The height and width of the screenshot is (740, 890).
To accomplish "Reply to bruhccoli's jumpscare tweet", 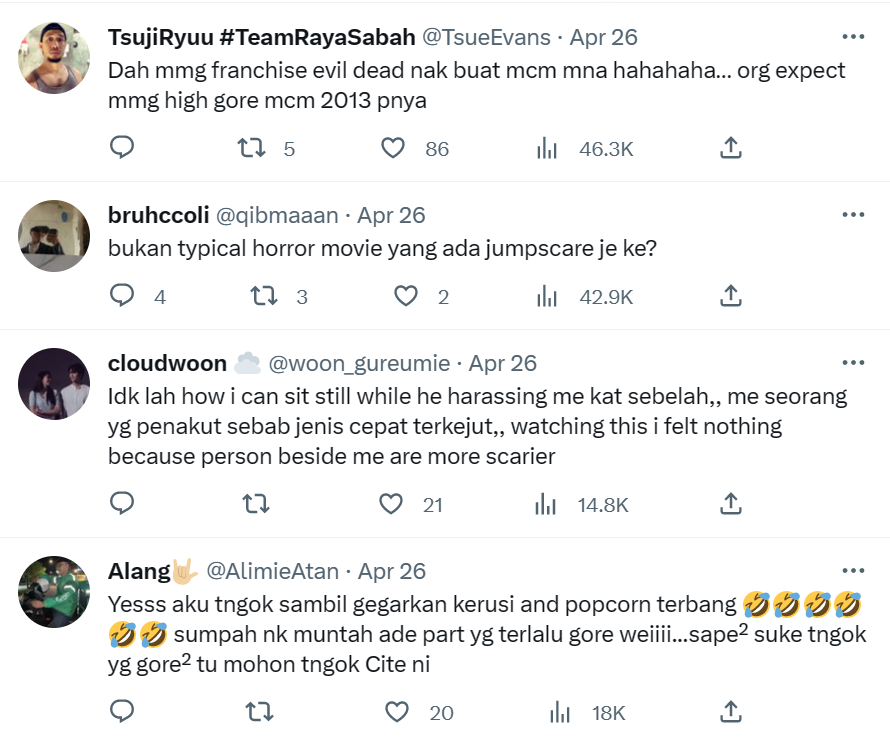I will 122,296.
